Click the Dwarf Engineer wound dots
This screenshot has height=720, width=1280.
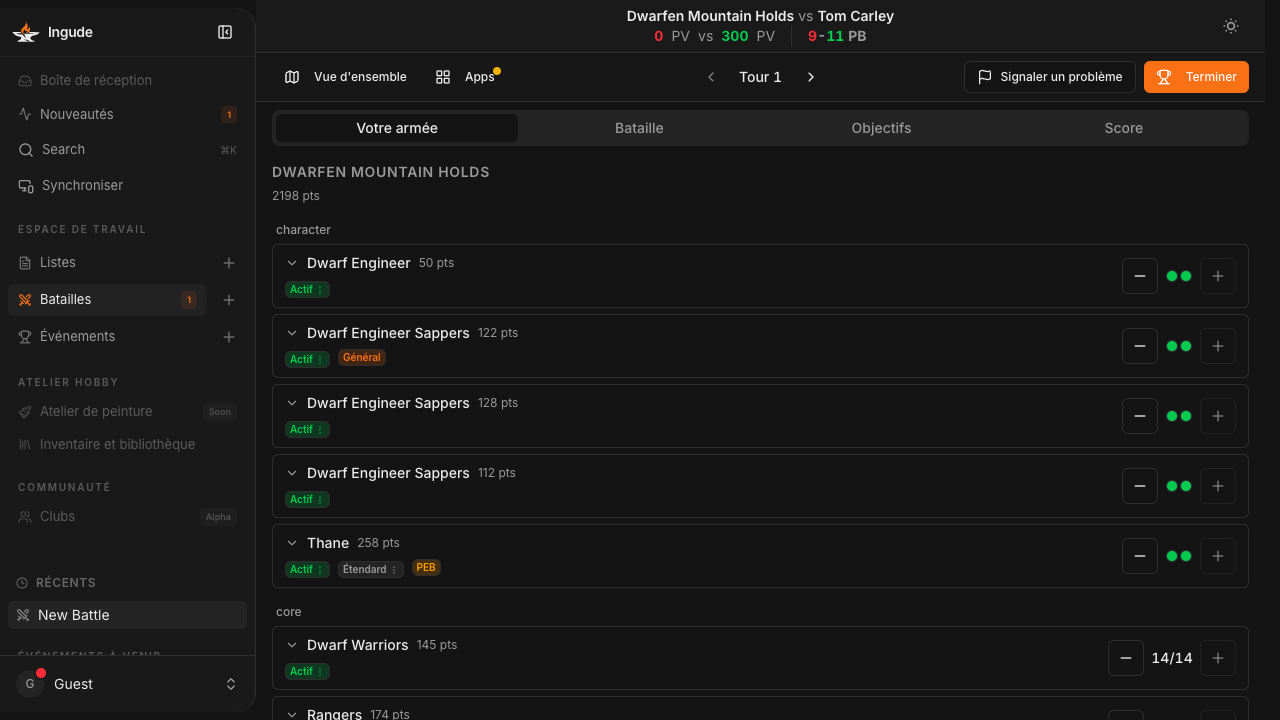(x=1179, y=276)
